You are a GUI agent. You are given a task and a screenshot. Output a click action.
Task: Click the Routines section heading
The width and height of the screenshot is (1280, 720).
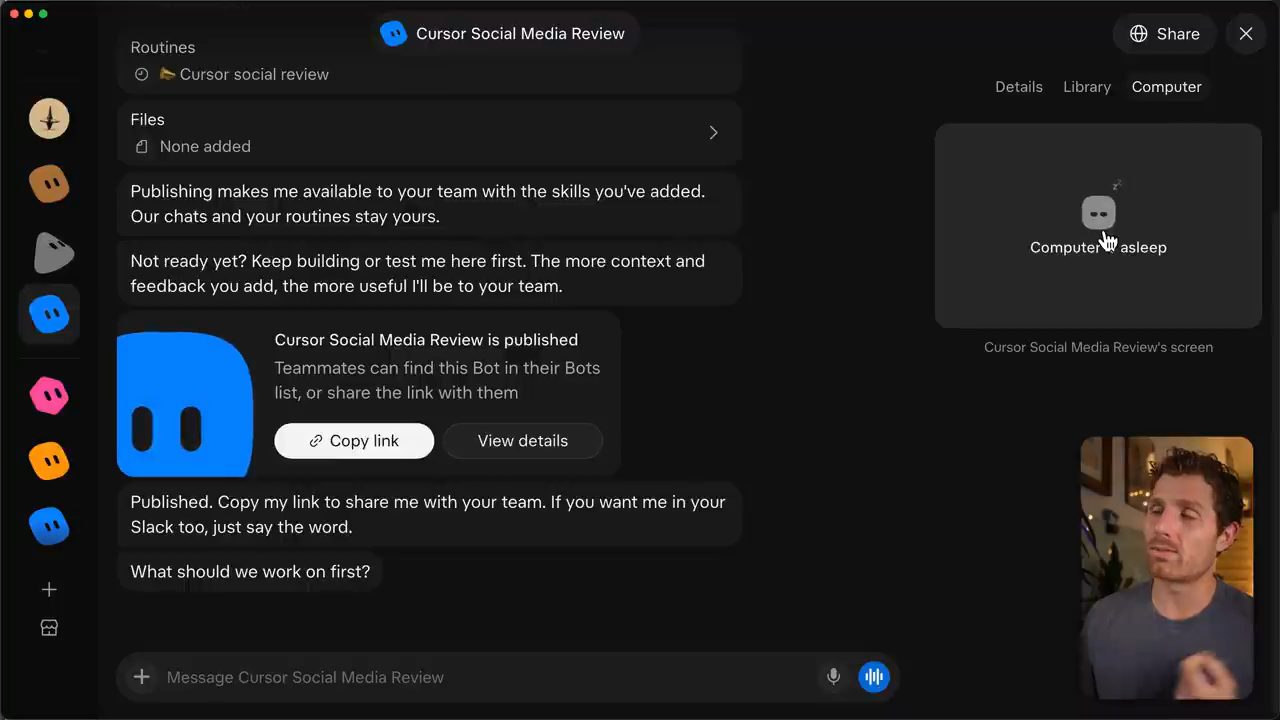(163, 47)
